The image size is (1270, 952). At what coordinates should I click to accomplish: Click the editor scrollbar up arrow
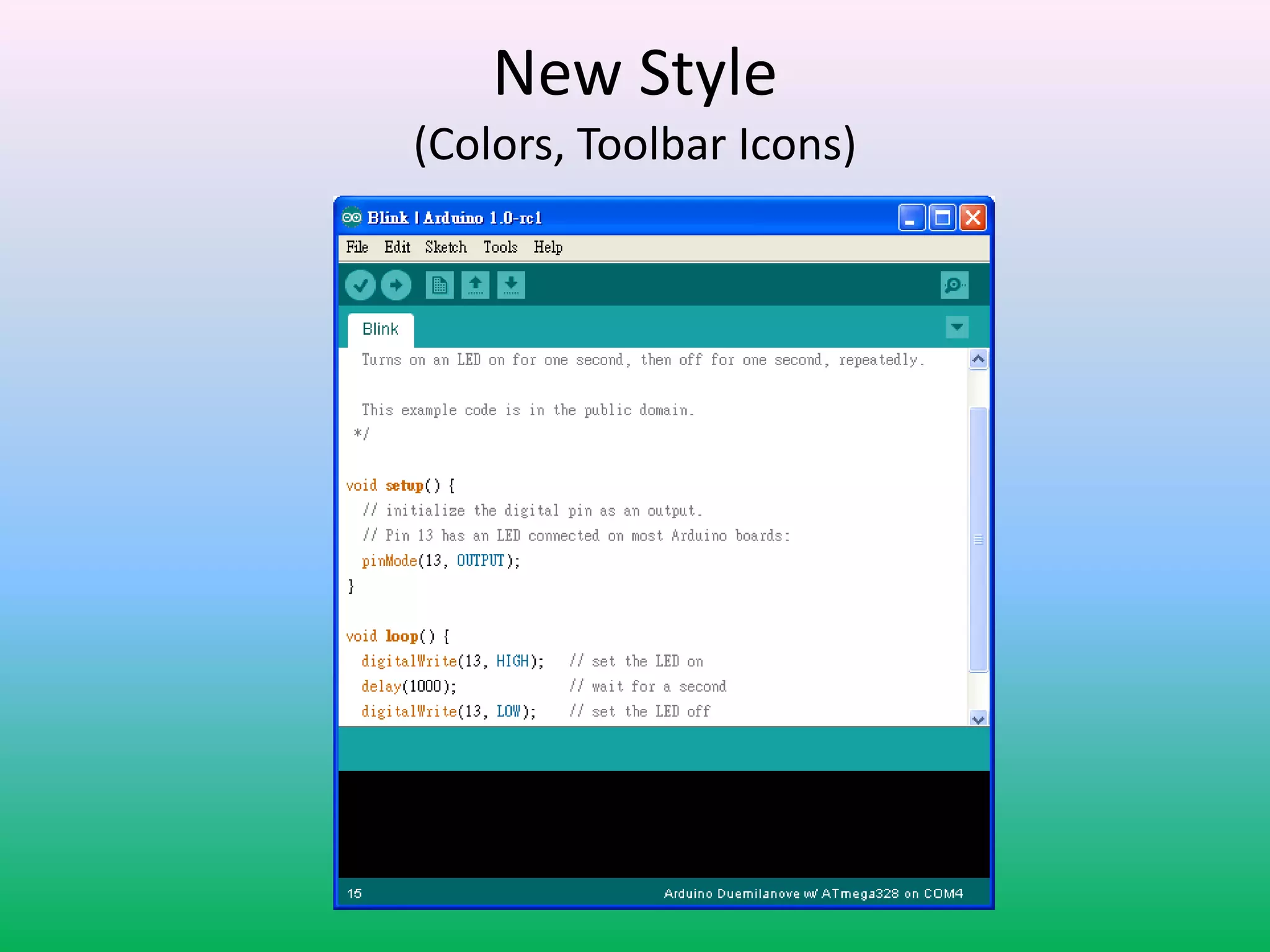tap(979, 359)
